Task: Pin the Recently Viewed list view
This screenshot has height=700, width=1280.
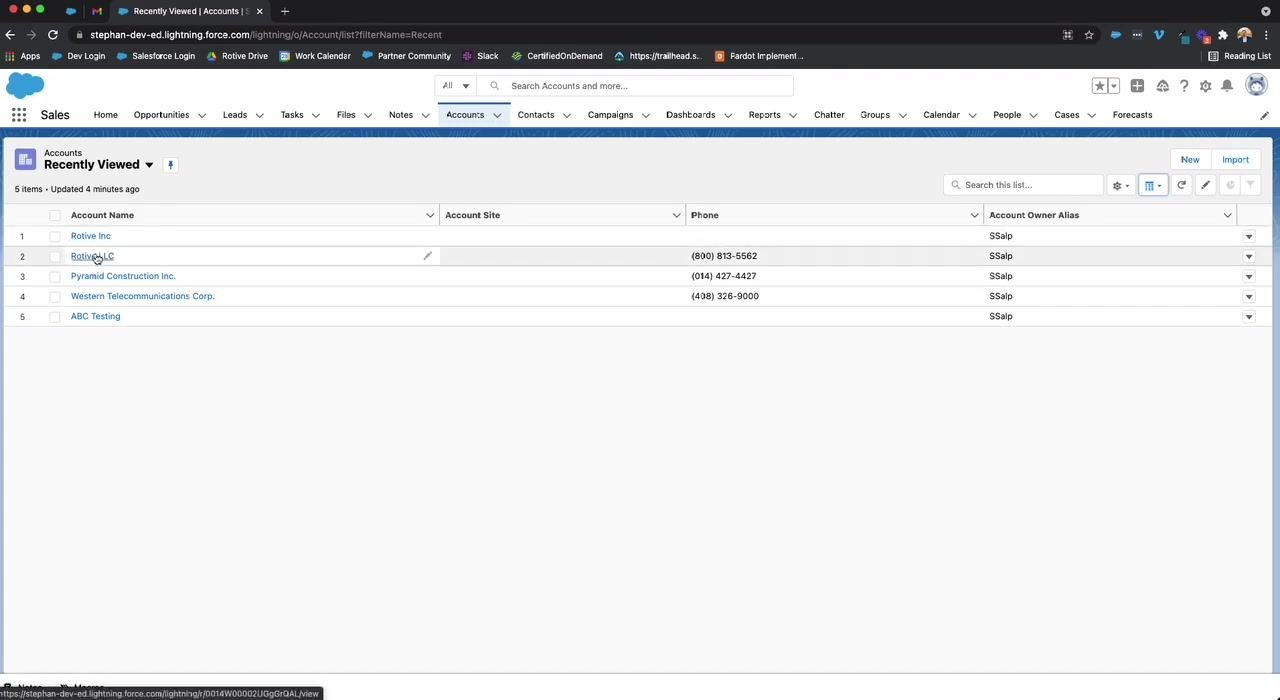Action: (x=170, y=165)
